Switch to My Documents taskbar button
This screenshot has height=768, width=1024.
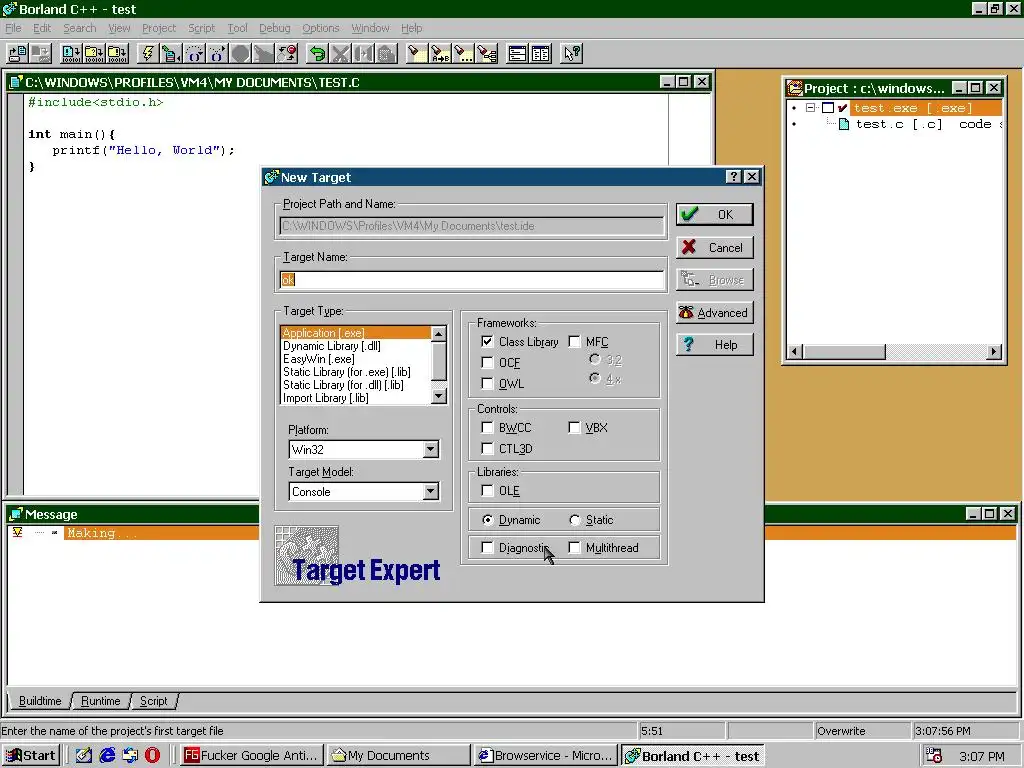[x=398, y=756]
